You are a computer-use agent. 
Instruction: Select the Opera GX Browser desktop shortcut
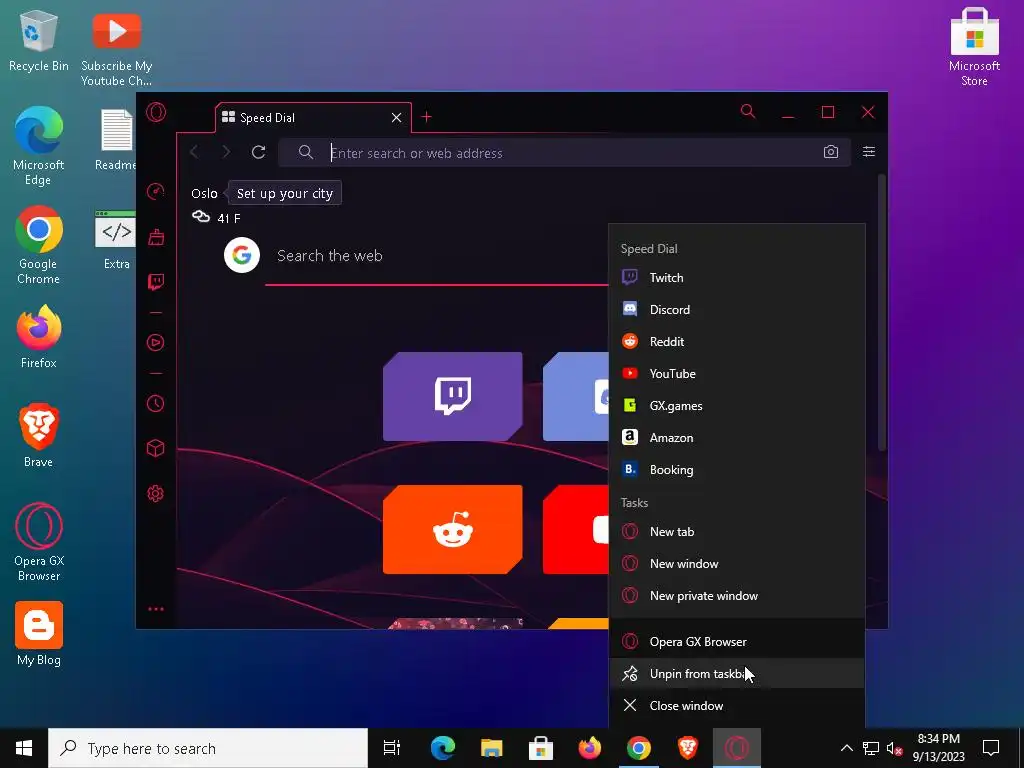(39, 542)
